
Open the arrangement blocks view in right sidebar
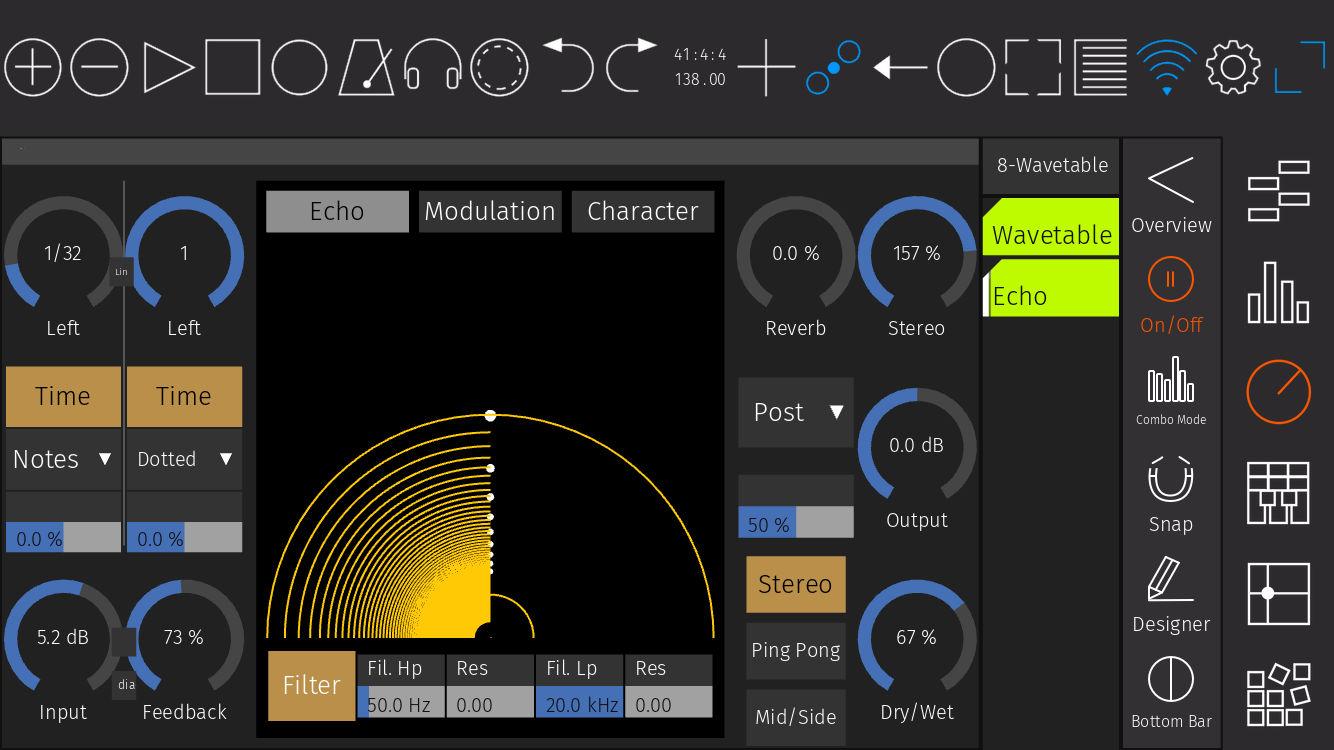pos(1278,191)
